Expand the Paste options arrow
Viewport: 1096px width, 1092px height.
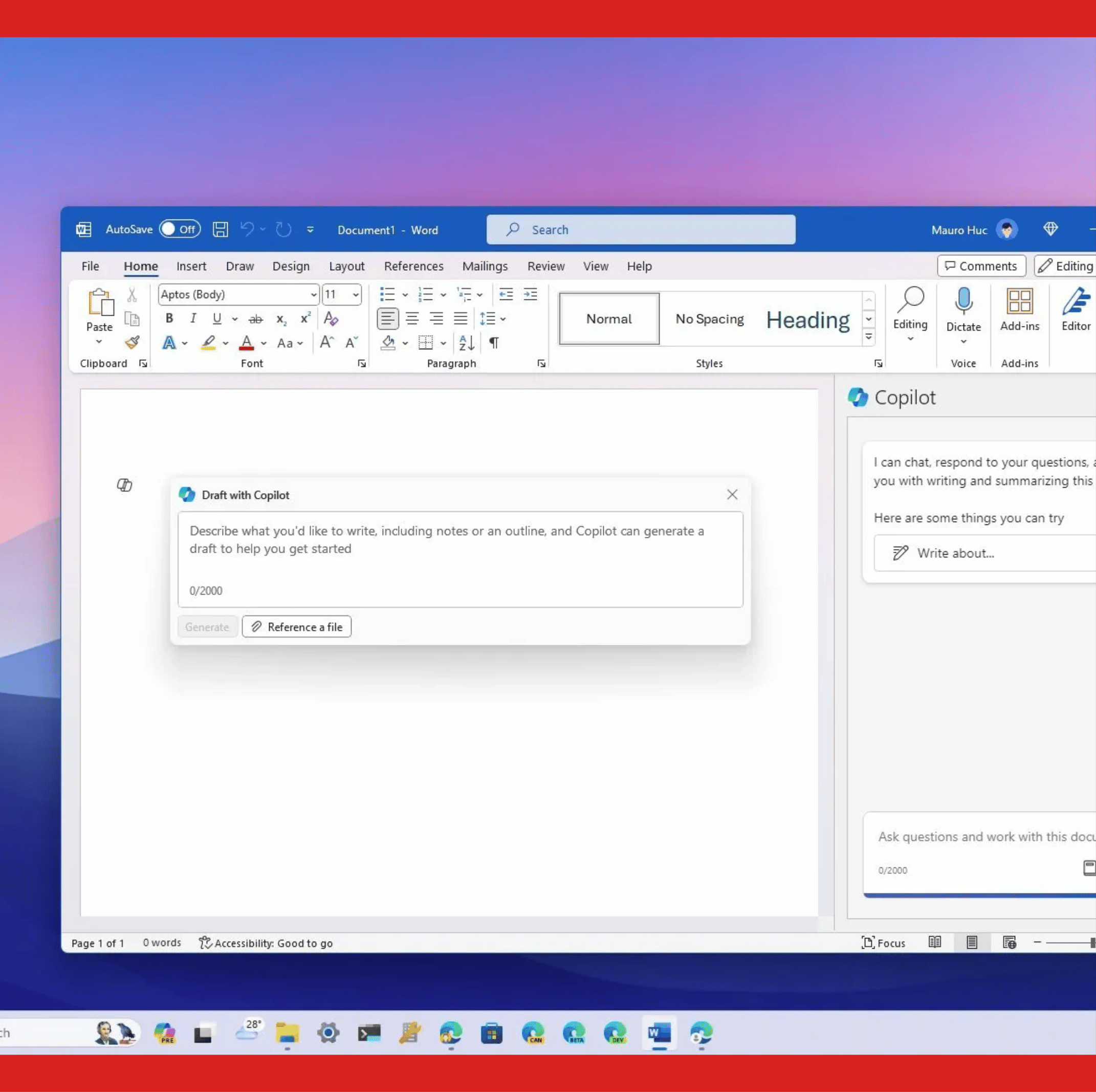point(99,342)
